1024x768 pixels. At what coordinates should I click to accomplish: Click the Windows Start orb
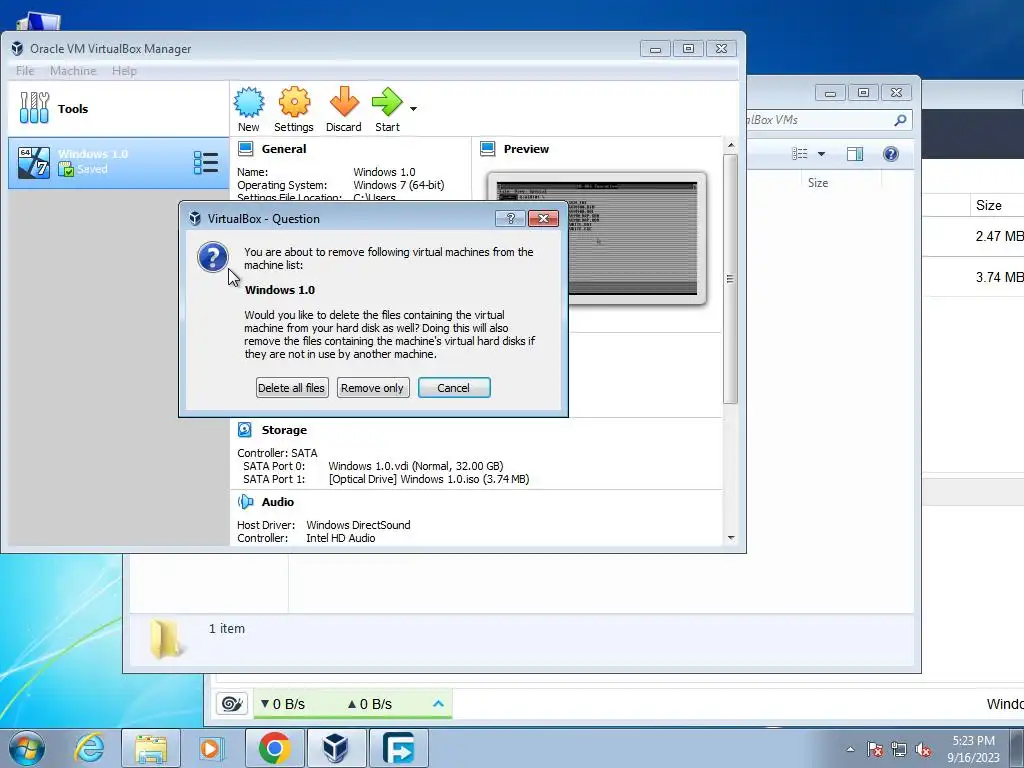27,748
